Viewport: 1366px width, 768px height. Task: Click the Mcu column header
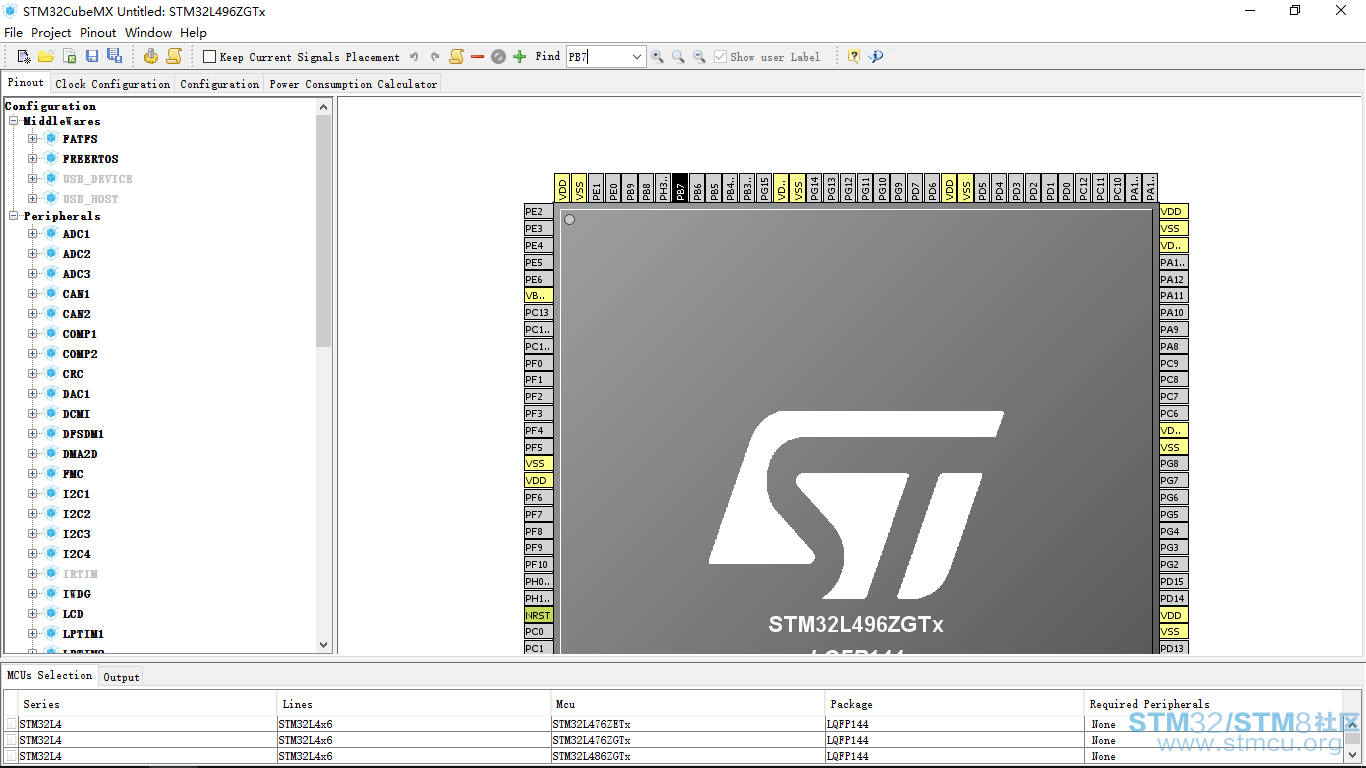[x=688, y=704]
